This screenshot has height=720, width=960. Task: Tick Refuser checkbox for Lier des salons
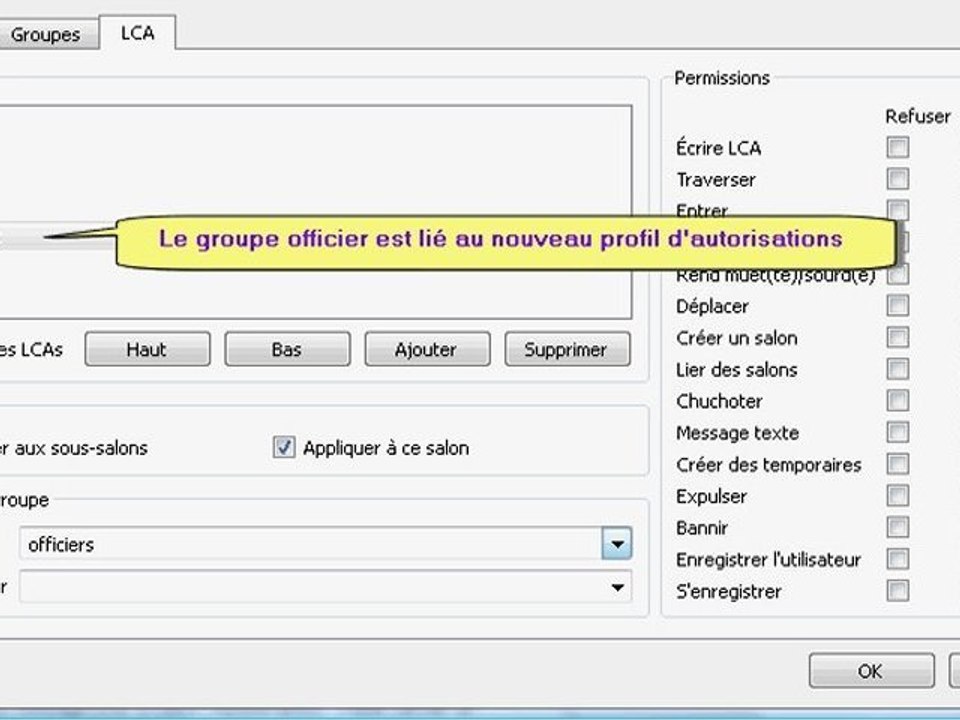898,369
